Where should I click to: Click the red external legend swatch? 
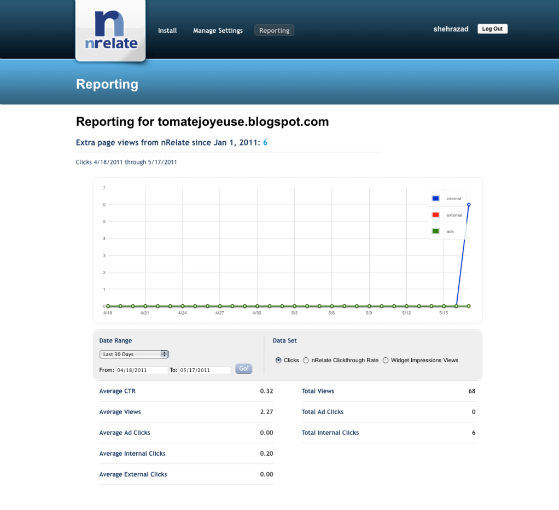pyautogui.click(x=436, y=215)
